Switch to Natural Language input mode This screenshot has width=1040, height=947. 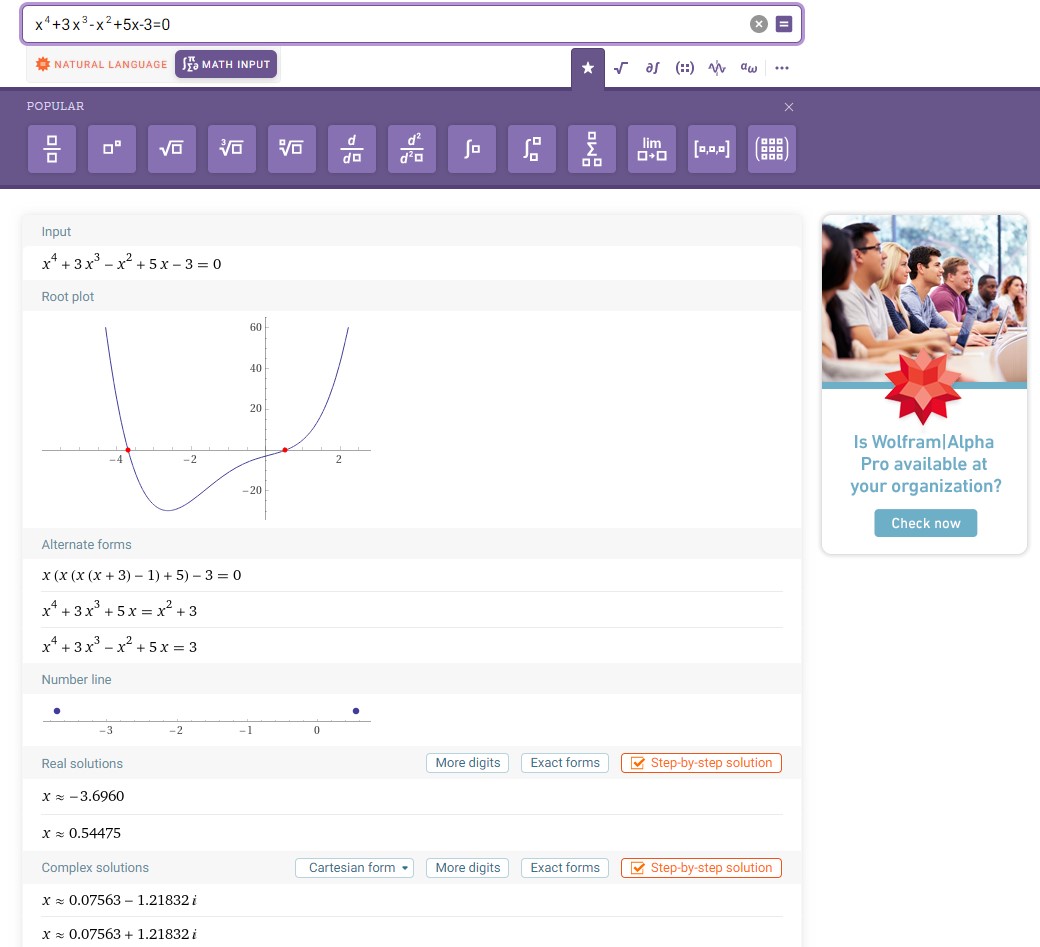click(101, 64)
